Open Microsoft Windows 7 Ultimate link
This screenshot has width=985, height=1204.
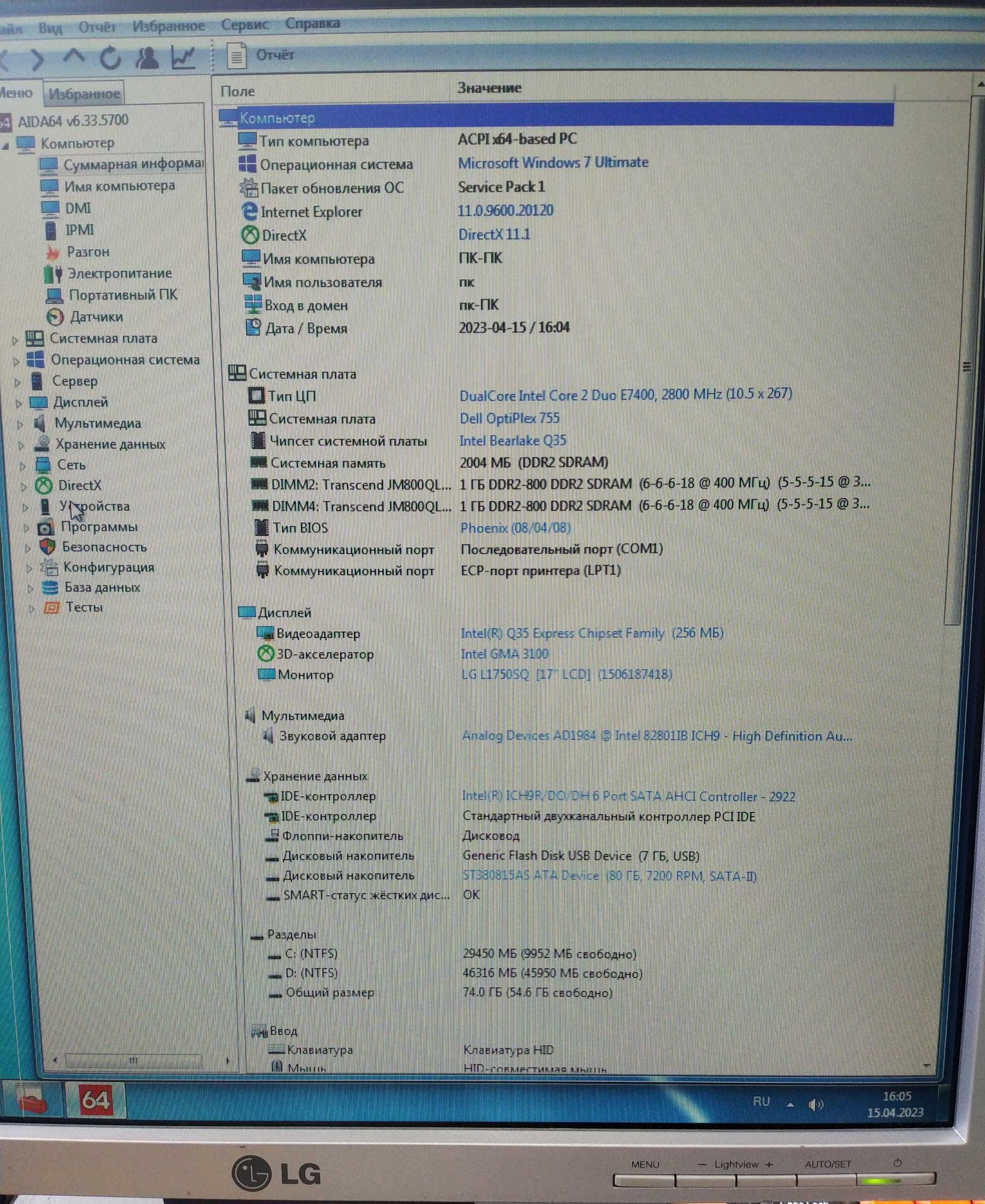(553, 163)
